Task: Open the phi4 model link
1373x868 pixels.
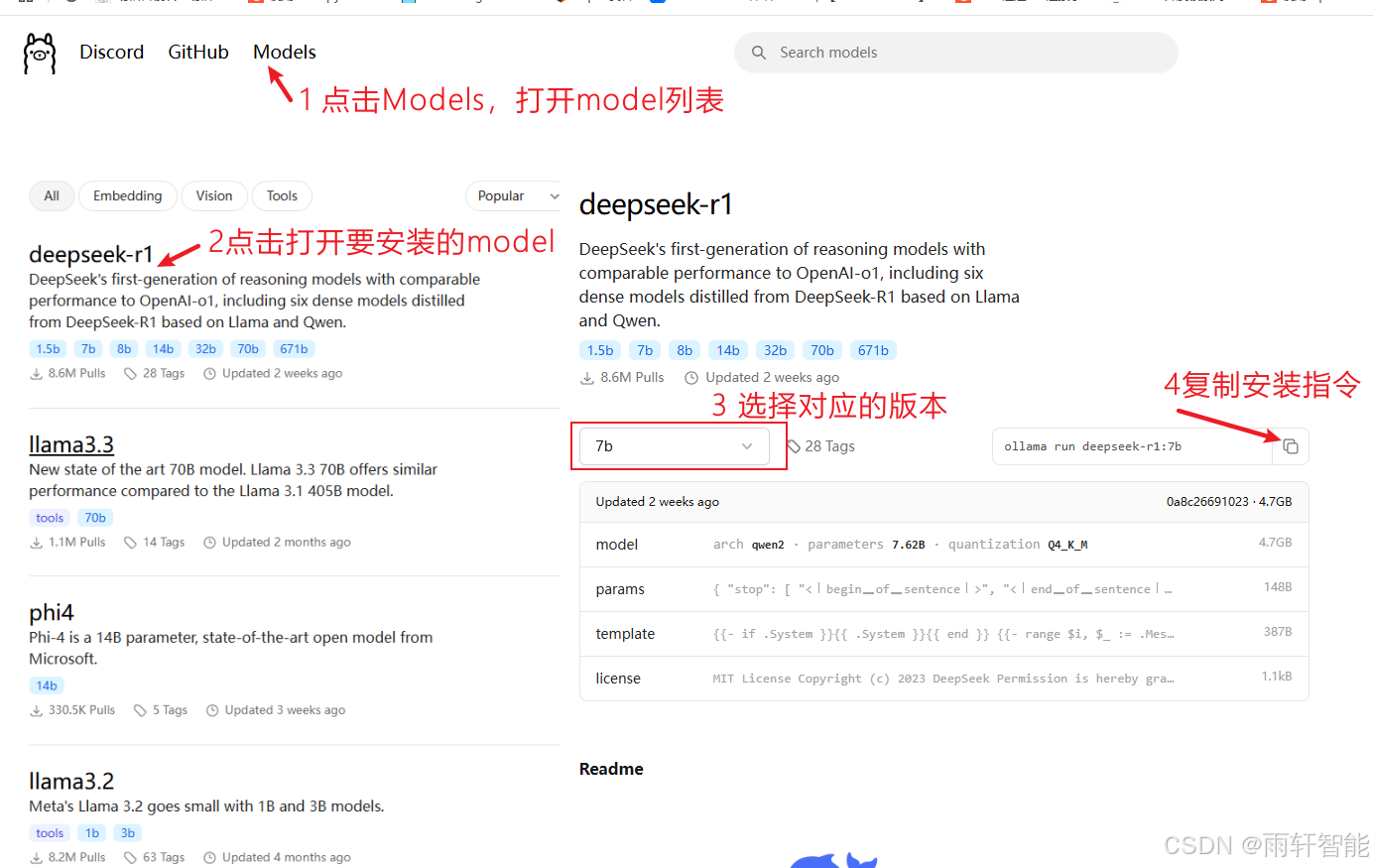Action: pyautogui.click(x=52, y=612)
